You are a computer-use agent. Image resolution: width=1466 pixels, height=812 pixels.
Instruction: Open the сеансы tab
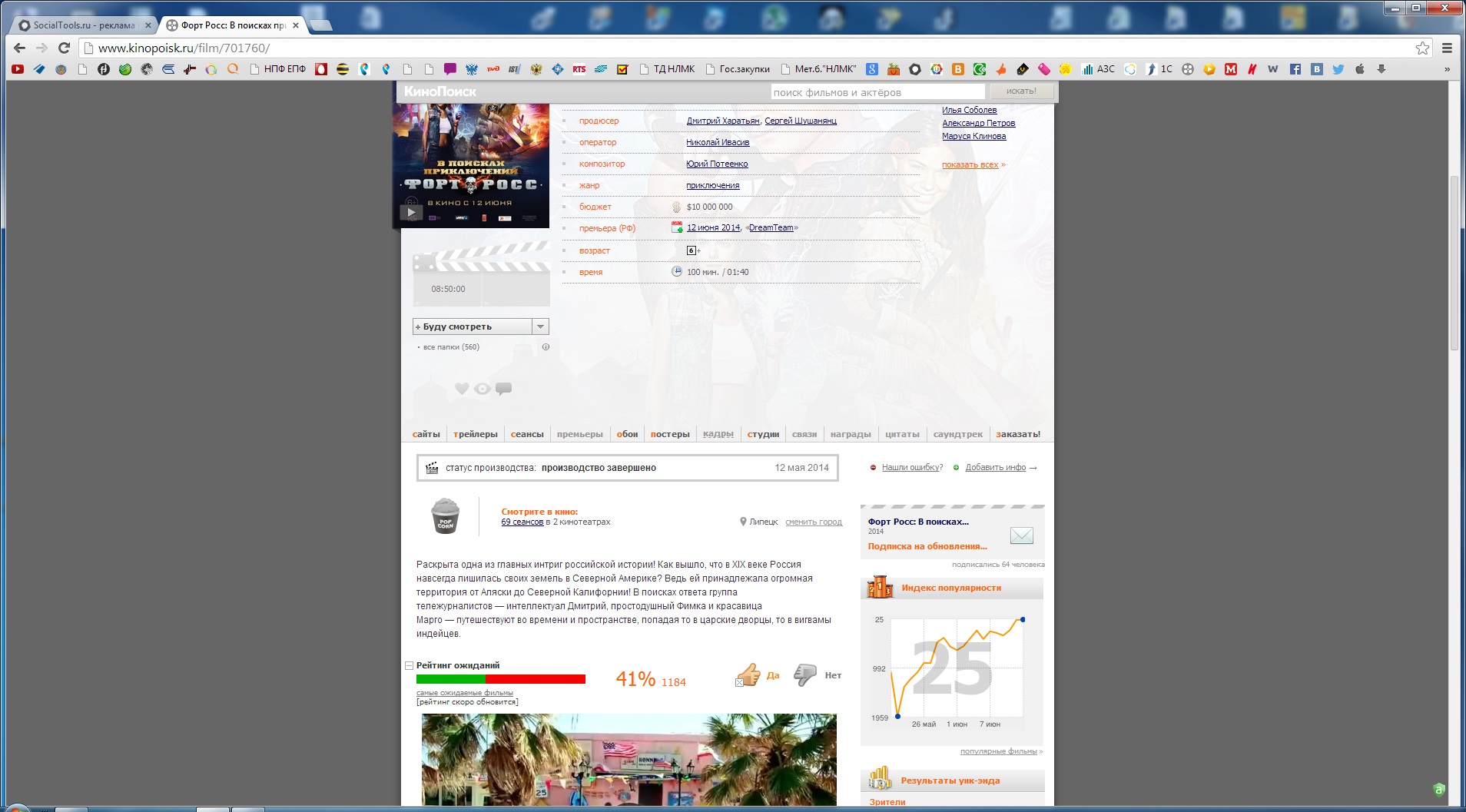click(527, 434)
